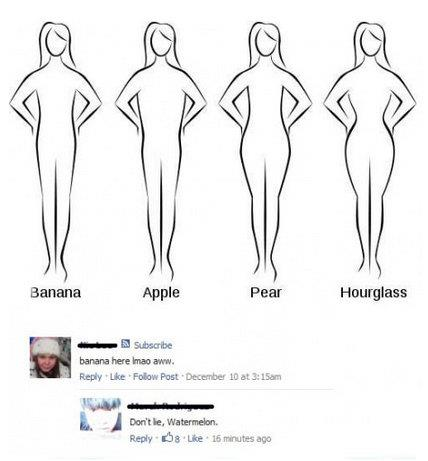Viewport: 428px width, 461px height.
Task: Click Follow Post on first comment
Action: 156,377
